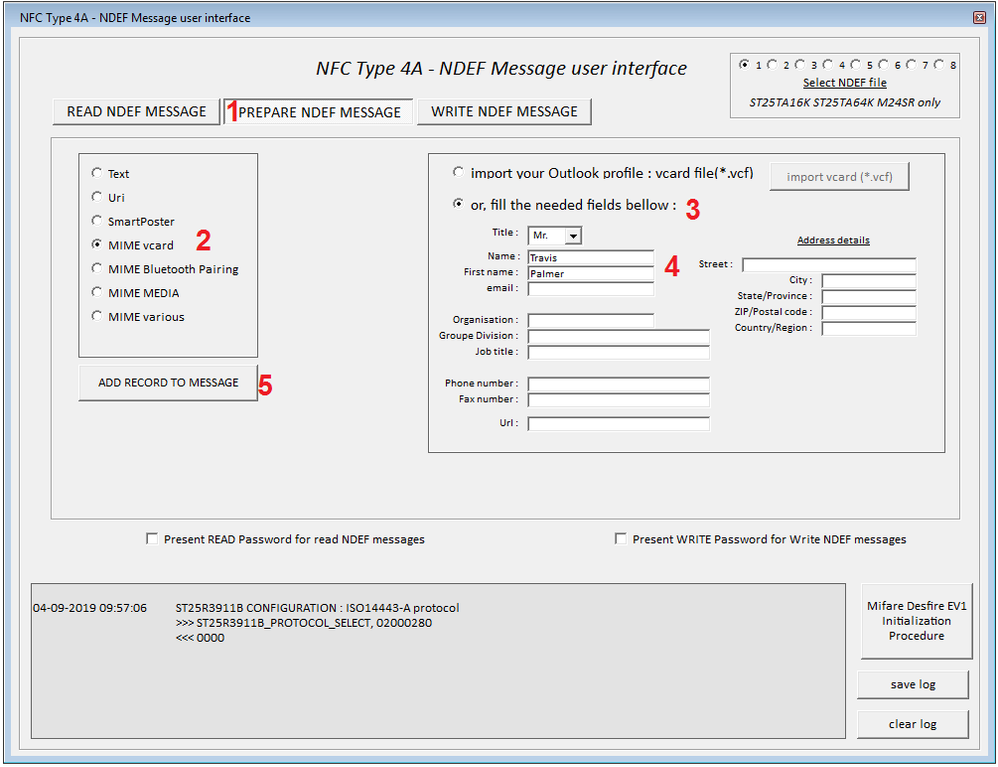Click the ST25TA16K ST25TA64K M24SR only note
Screen dimensions: 998x767
pyautogui.click(x=845, y=102)
